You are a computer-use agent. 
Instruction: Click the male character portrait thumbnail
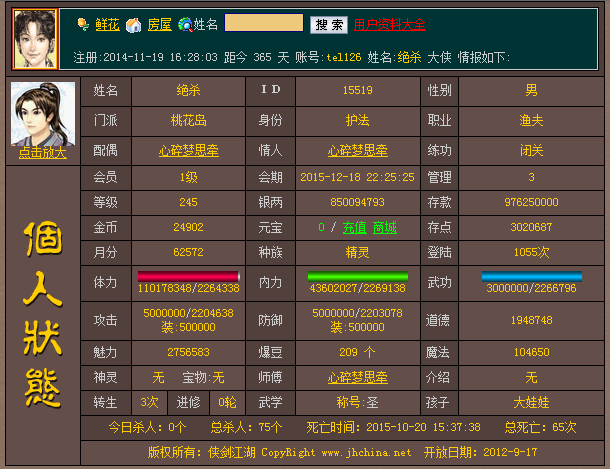tap(43, 114)
